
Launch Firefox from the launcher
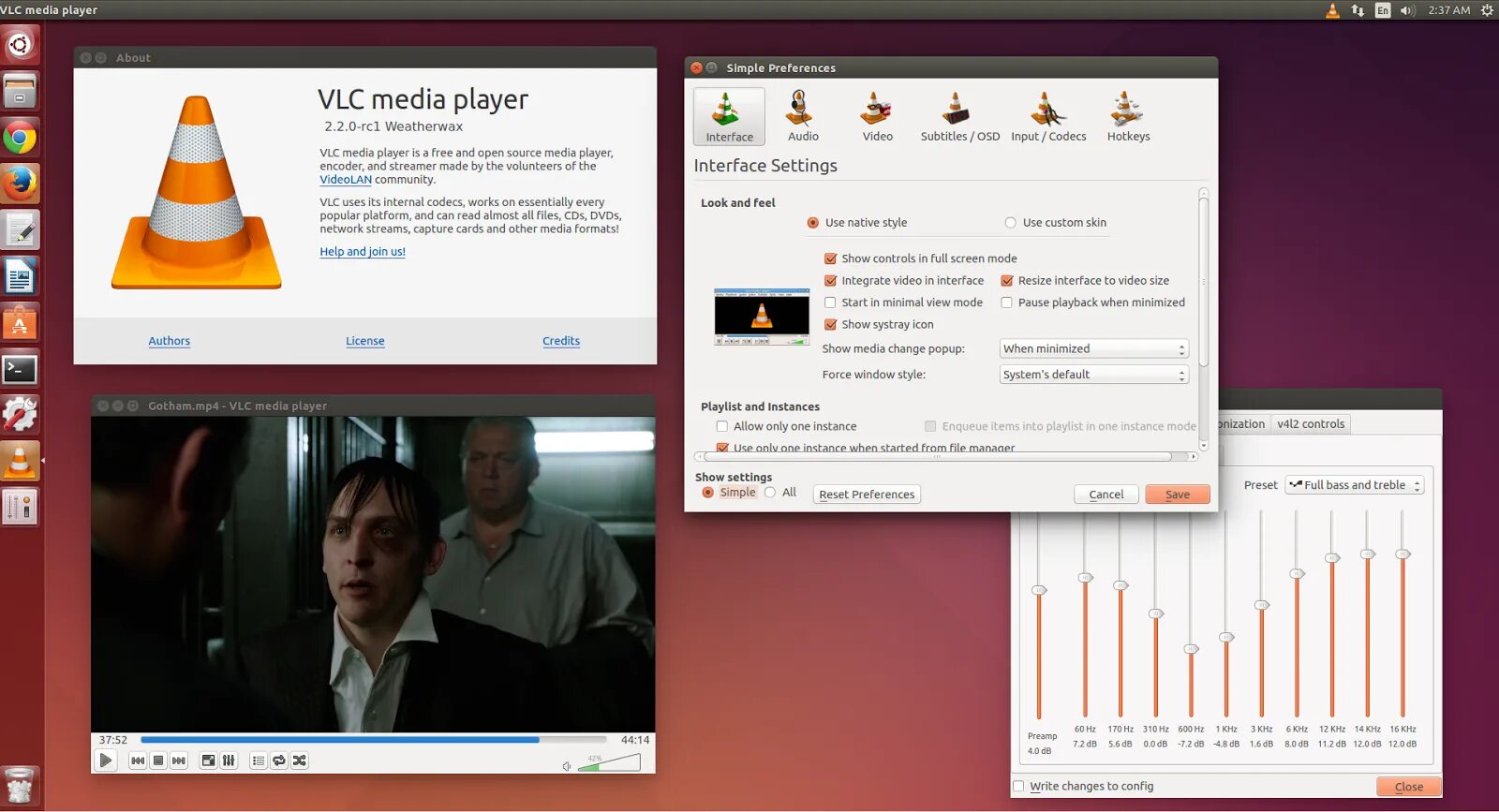[x=20, y=184]
